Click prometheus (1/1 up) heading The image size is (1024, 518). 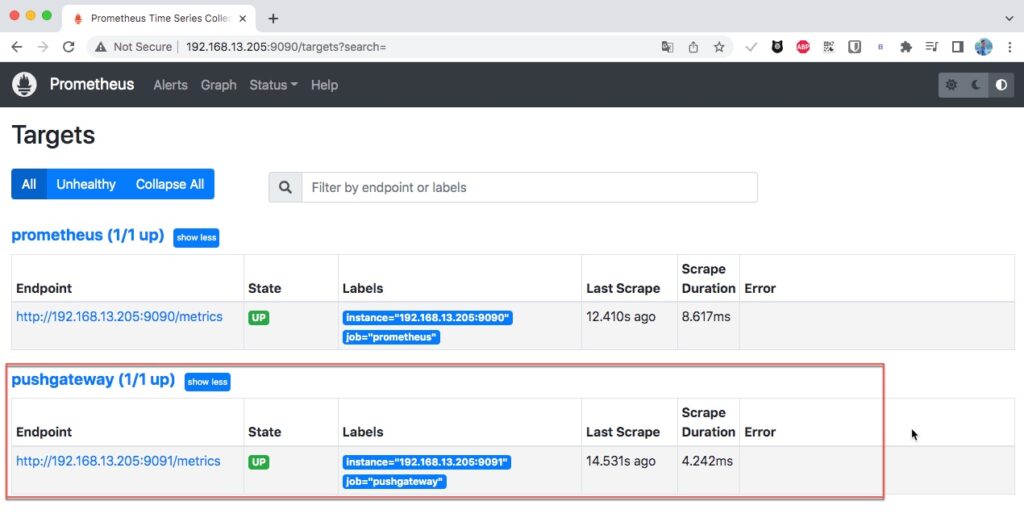click(88, 235)
